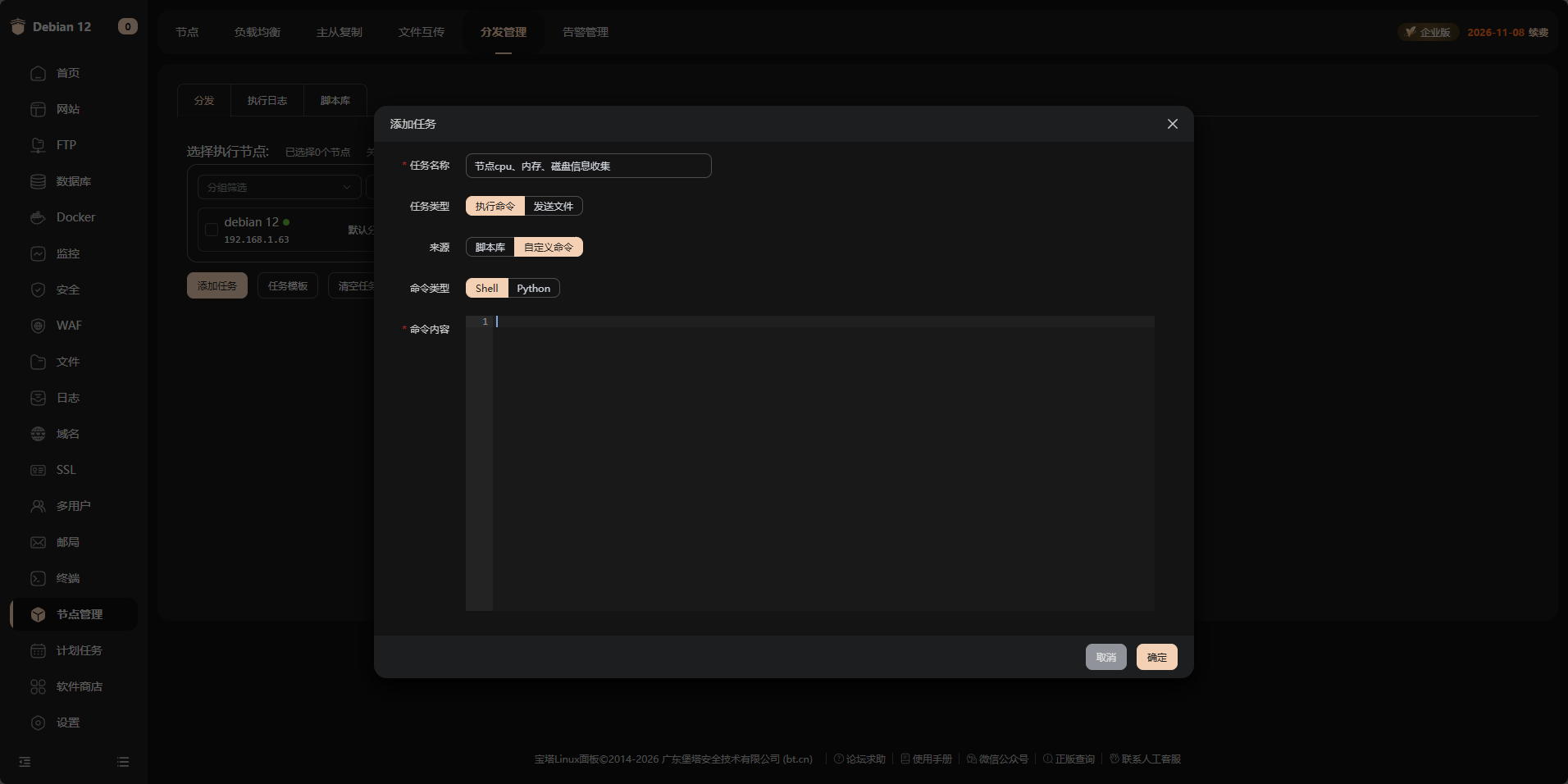
Task: Focus the 命令内容 code editor
Action: (820, 459)
